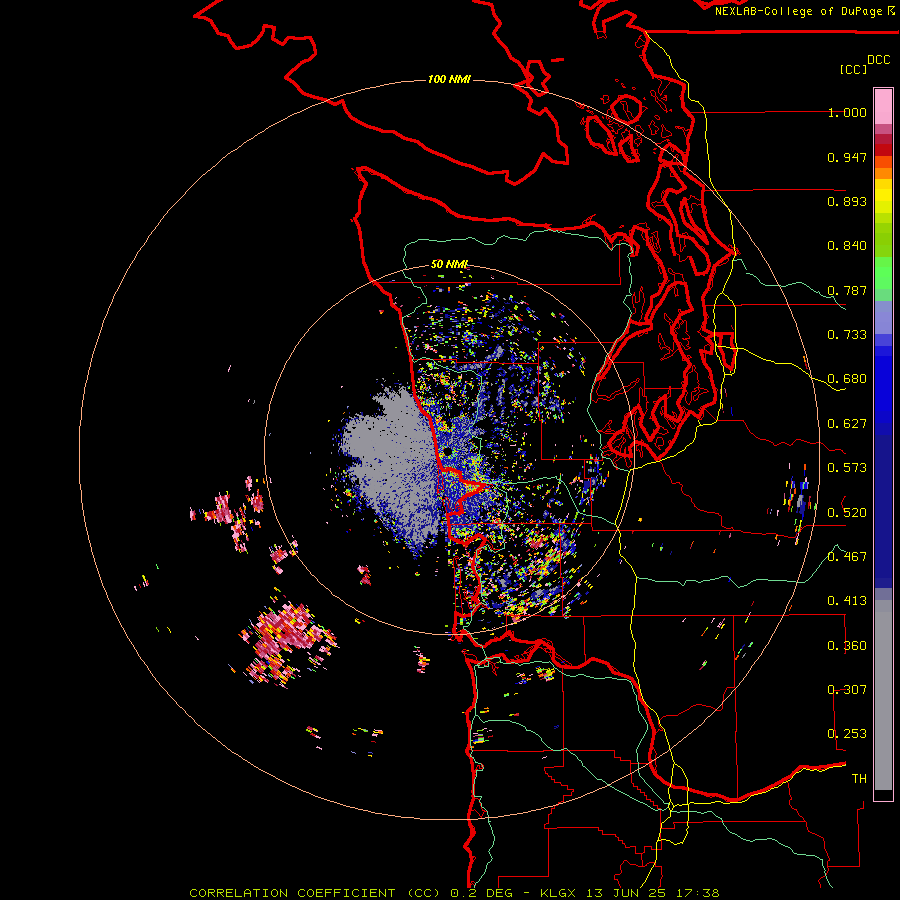Click the 0.467 scale value
Viewport: 900px width, 900px height.
(847, 556)
